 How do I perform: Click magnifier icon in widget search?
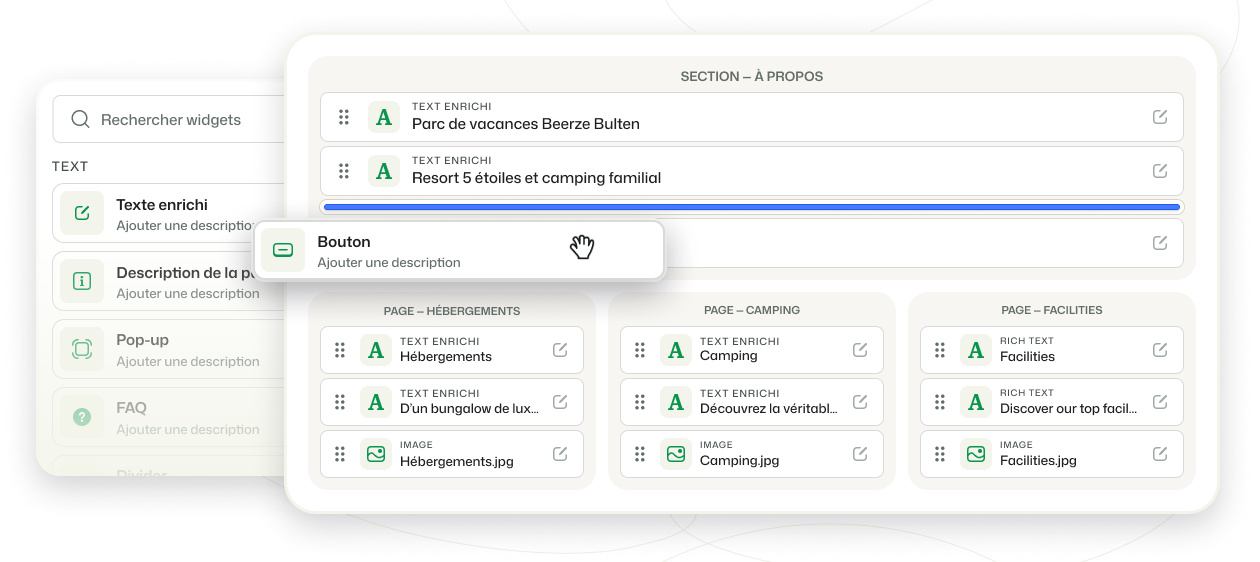point(81,120)
